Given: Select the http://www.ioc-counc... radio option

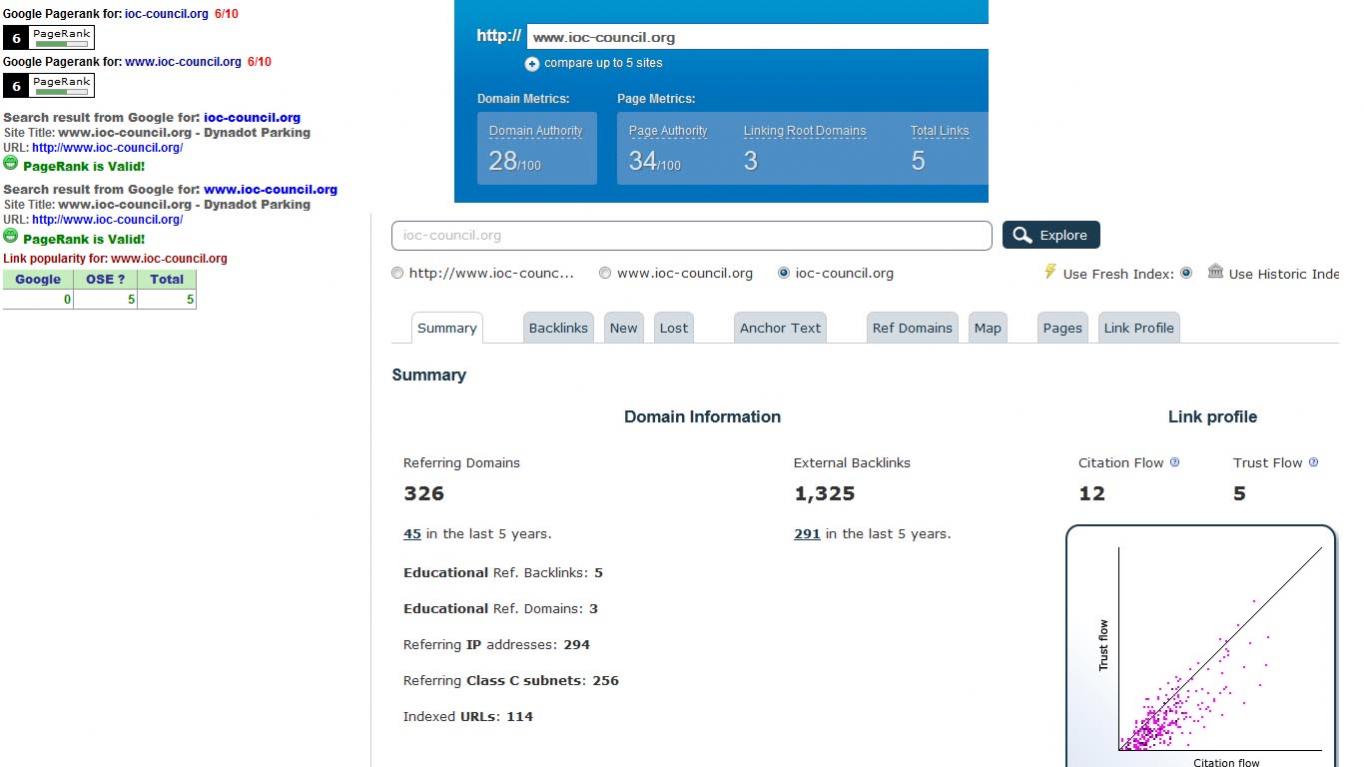Looking at the screenshot, I should pyautogui.click(x=398, y=273).
